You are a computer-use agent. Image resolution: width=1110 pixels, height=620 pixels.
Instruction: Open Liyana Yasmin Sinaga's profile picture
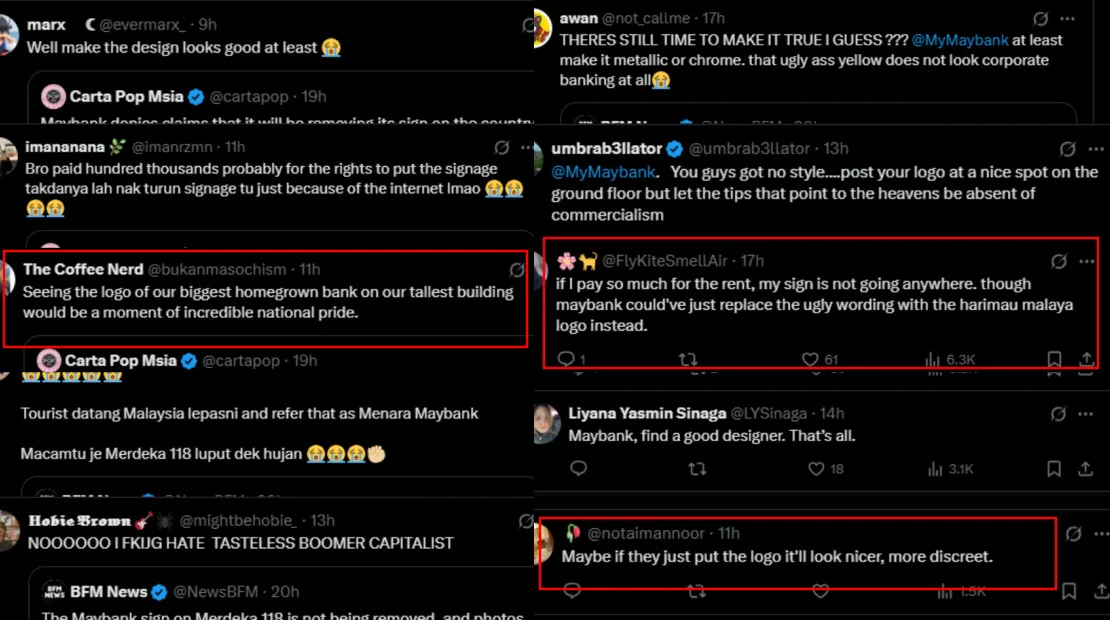point(546,423)
